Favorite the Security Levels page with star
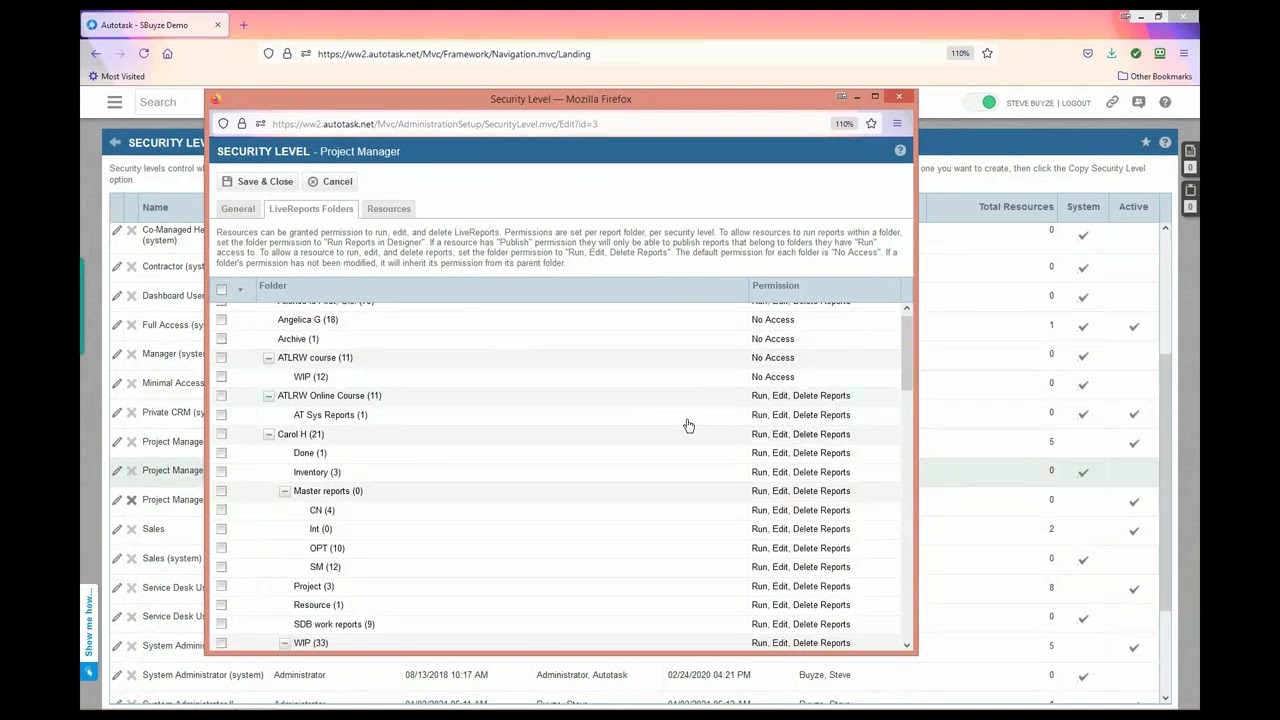This screenshot has height=720, width=1280. pyautogui.click(x=1146, y=142)
